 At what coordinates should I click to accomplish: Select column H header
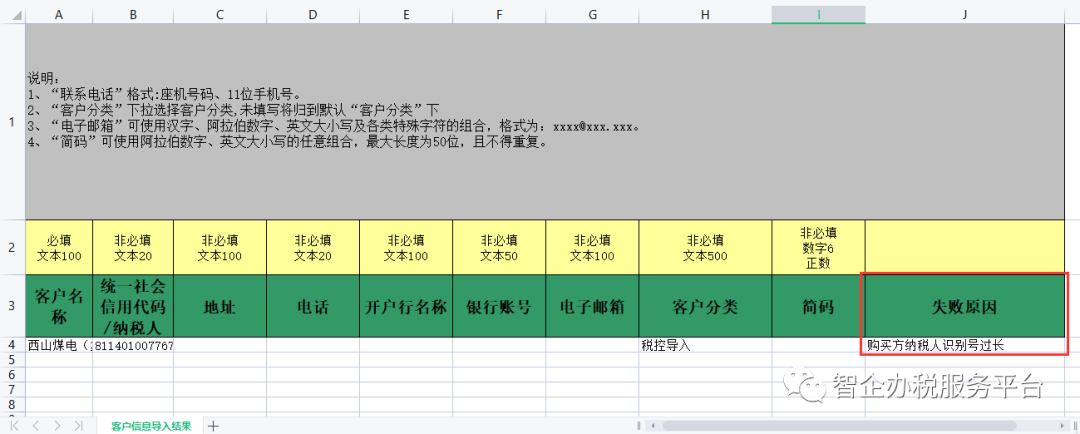pyautogui.click(x=705, y=14)
